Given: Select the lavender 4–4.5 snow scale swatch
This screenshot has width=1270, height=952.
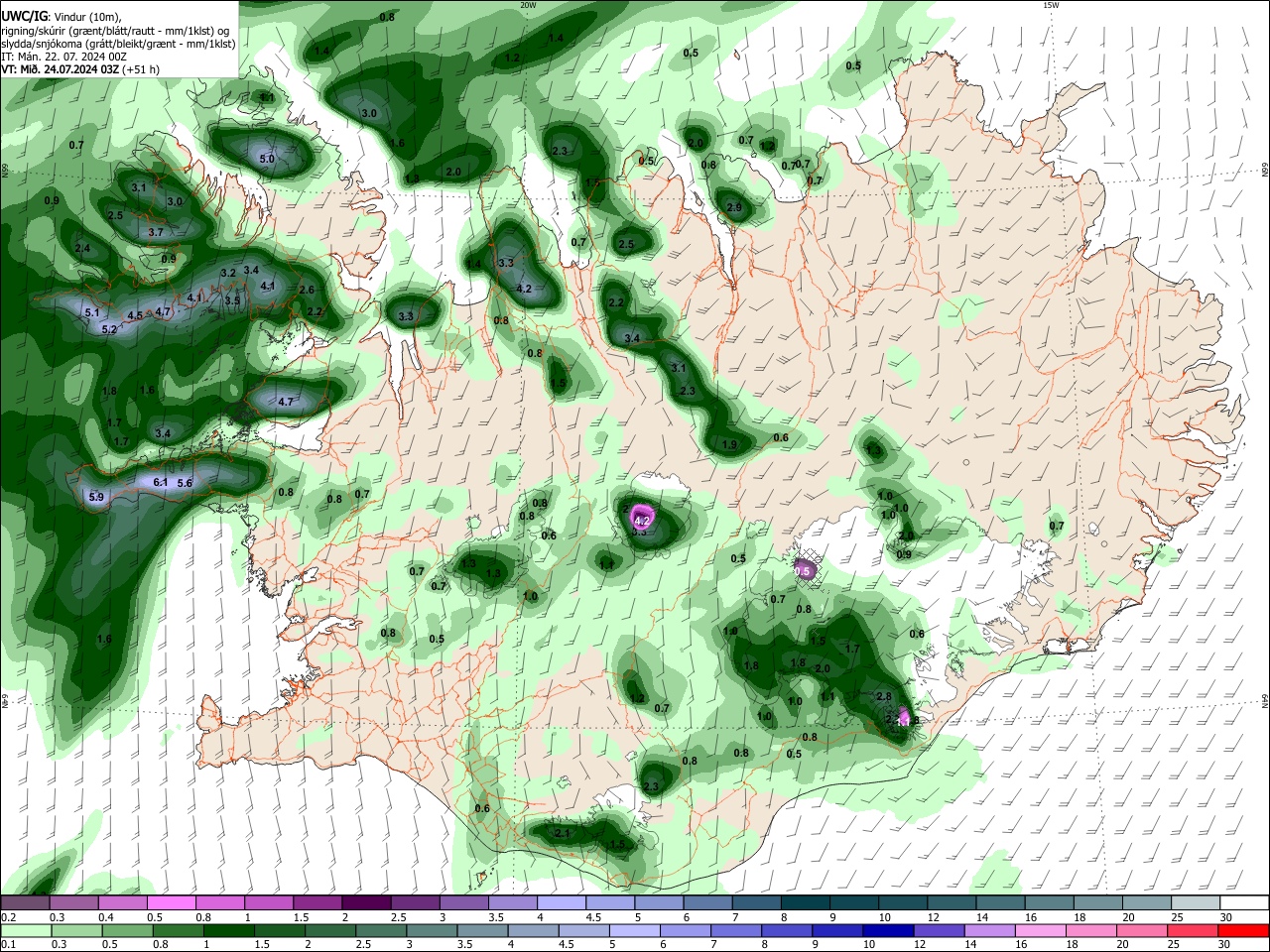Looking at the screenshot, I should click(x=561, y=903).
